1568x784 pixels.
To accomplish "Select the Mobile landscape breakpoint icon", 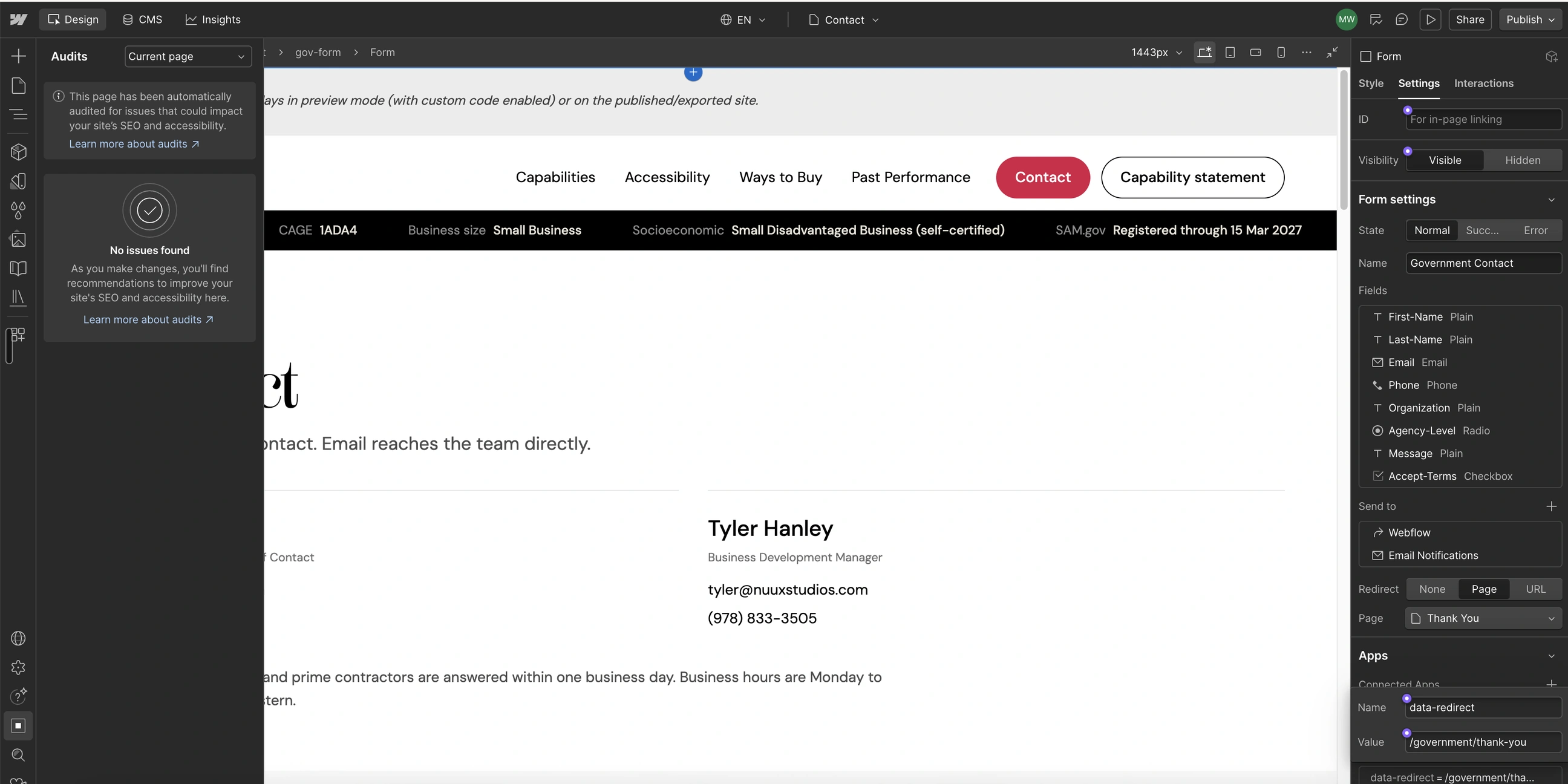I will click(1255, 53).
